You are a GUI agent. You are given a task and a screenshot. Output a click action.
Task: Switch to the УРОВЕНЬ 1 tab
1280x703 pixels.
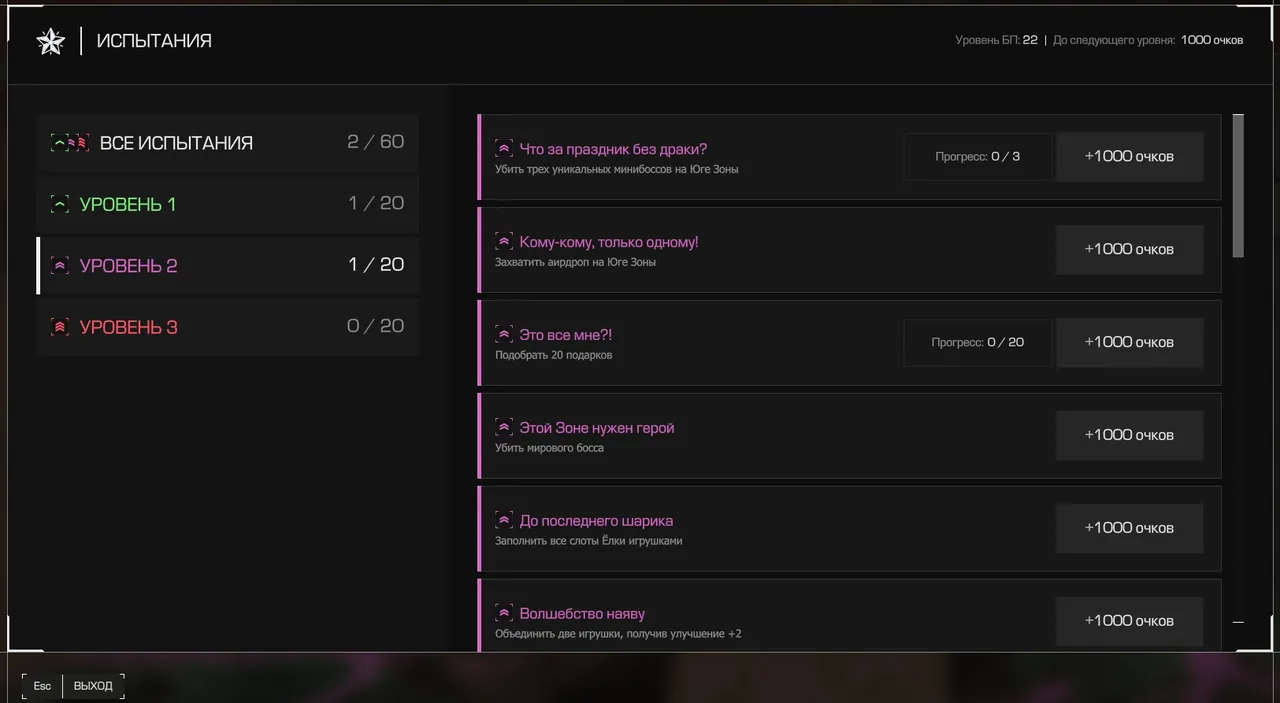228,204
